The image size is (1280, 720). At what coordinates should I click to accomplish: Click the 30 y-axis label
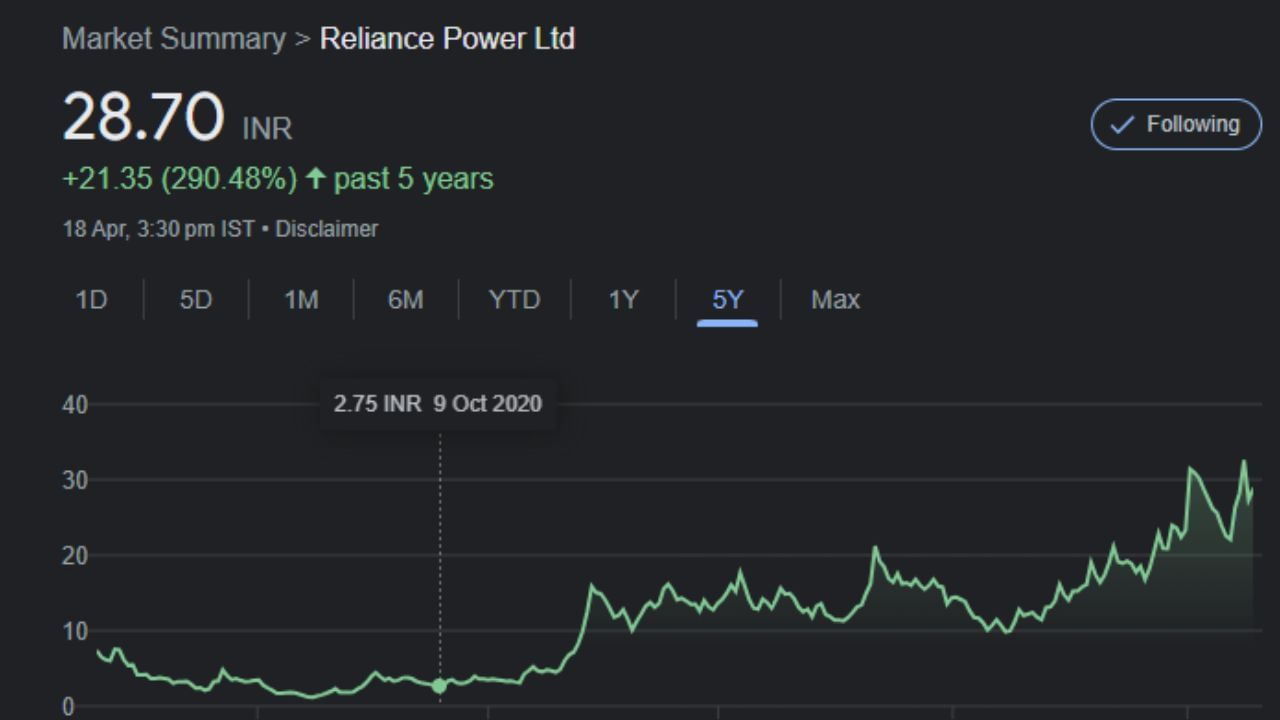coord(75,481)
